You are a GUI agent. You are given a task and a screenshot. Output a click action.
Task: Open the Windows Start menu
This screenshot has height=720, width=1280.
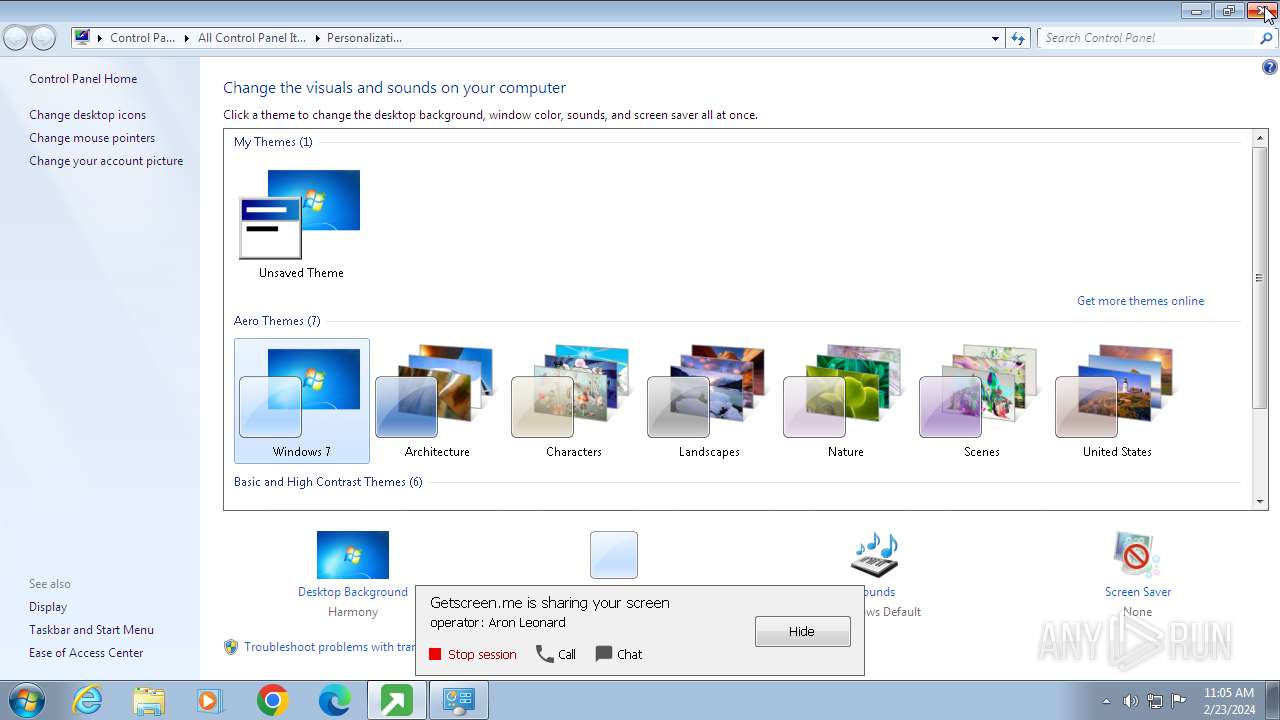click(26, 701)
